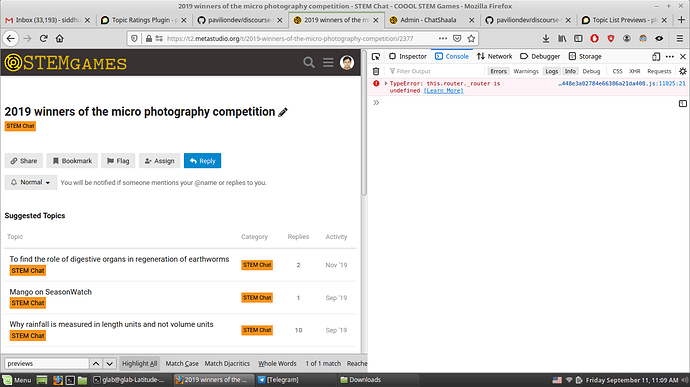Enable Whole Words in find bar
This screenshot has width=690, height=387.
pyautogui.click(x=277, y=364)
